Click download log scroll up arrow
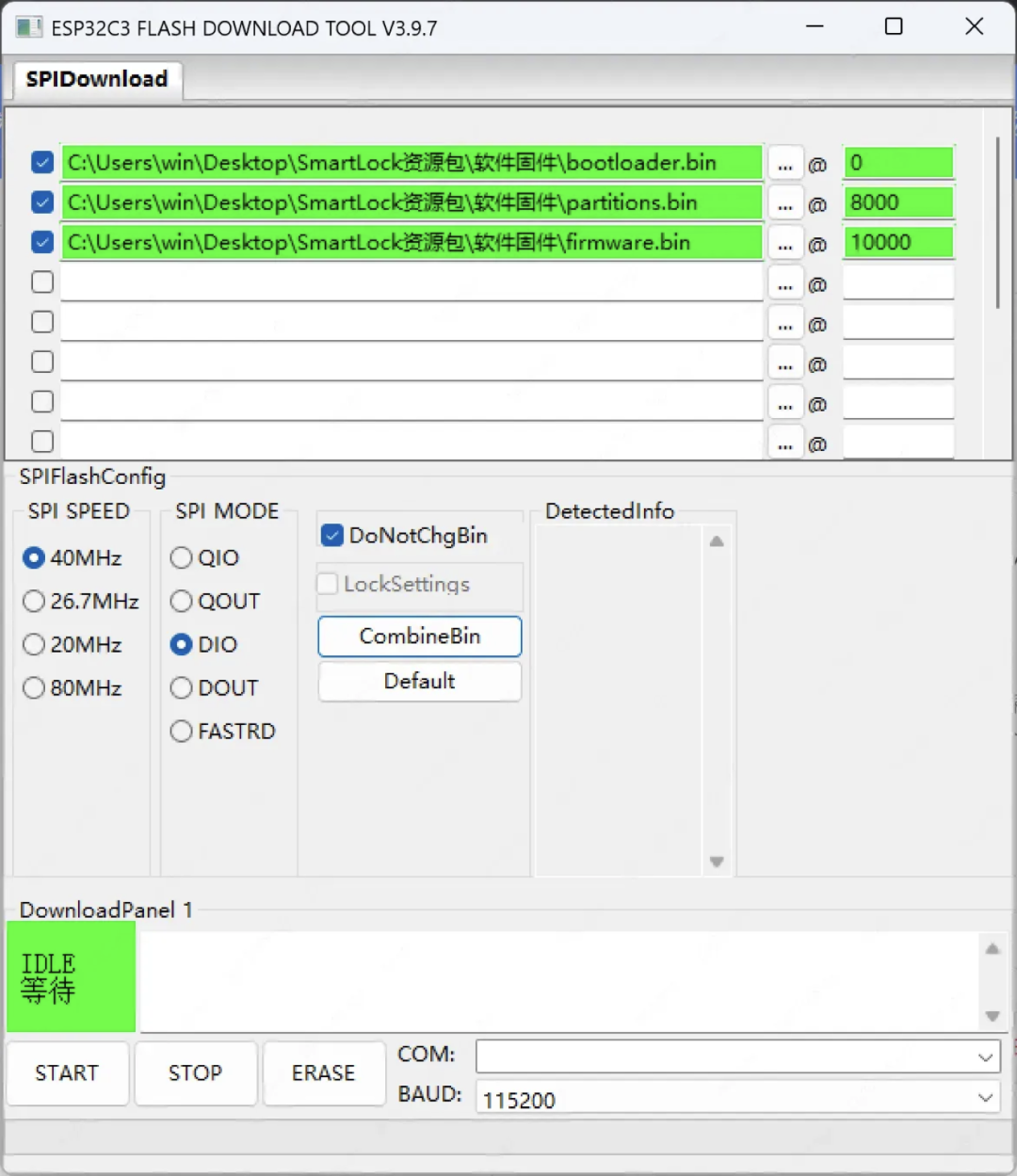The height and width of the screenshot is (1176, 1017). [993, 949]
